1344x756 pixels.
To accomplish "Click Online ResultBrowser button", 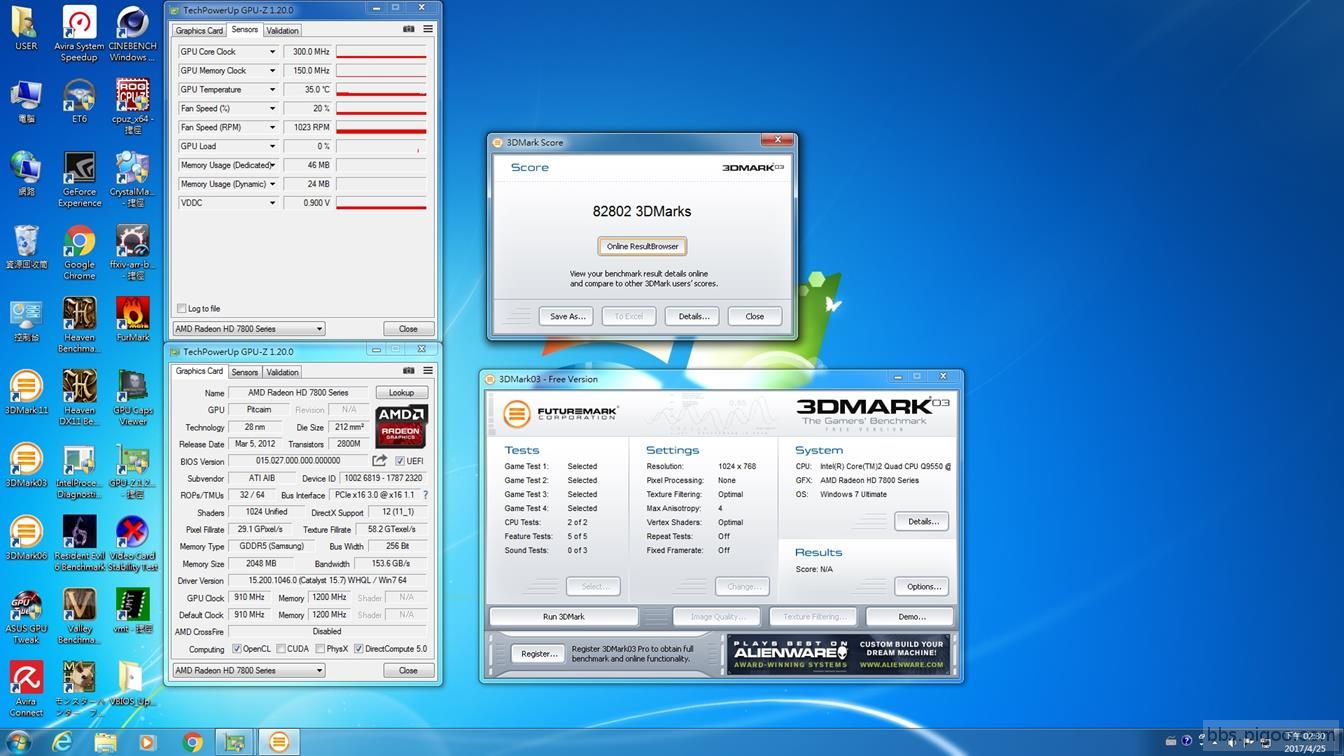I will pyautogui.click(x=643, y=246).
